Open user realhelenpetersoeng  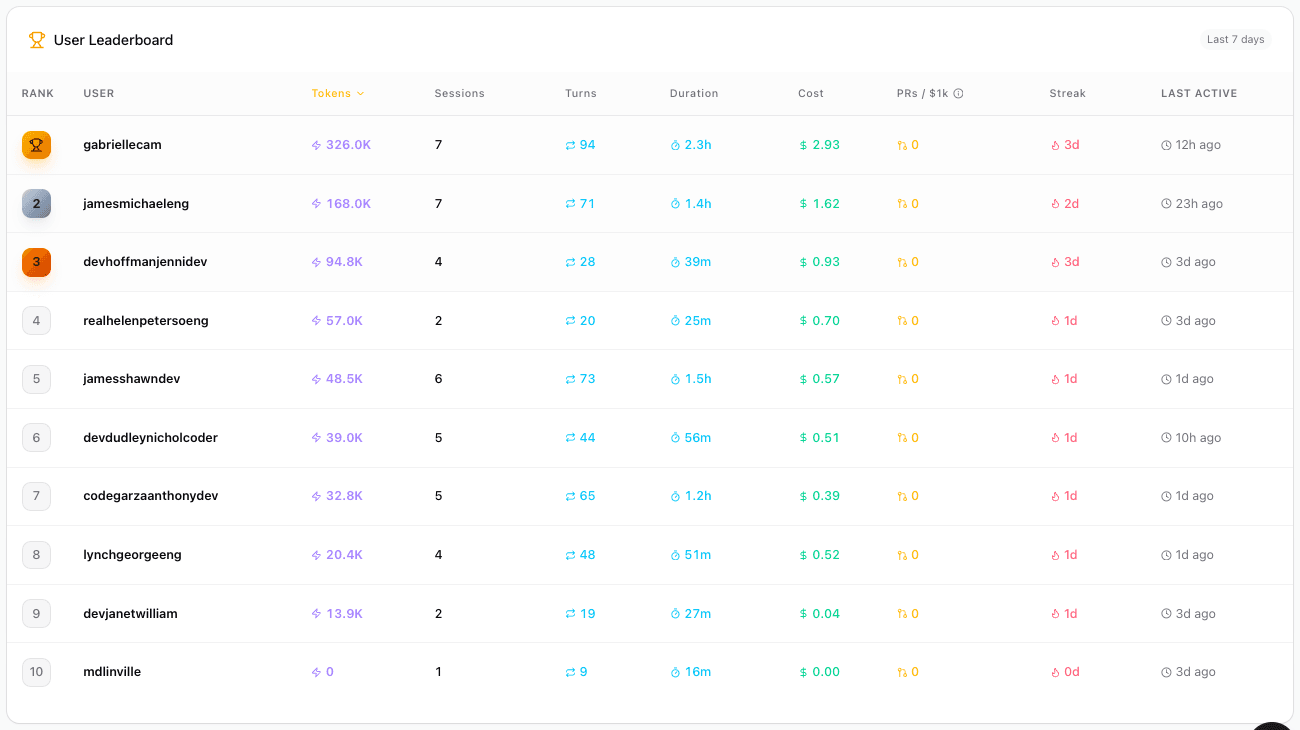[x=146, y=321]
